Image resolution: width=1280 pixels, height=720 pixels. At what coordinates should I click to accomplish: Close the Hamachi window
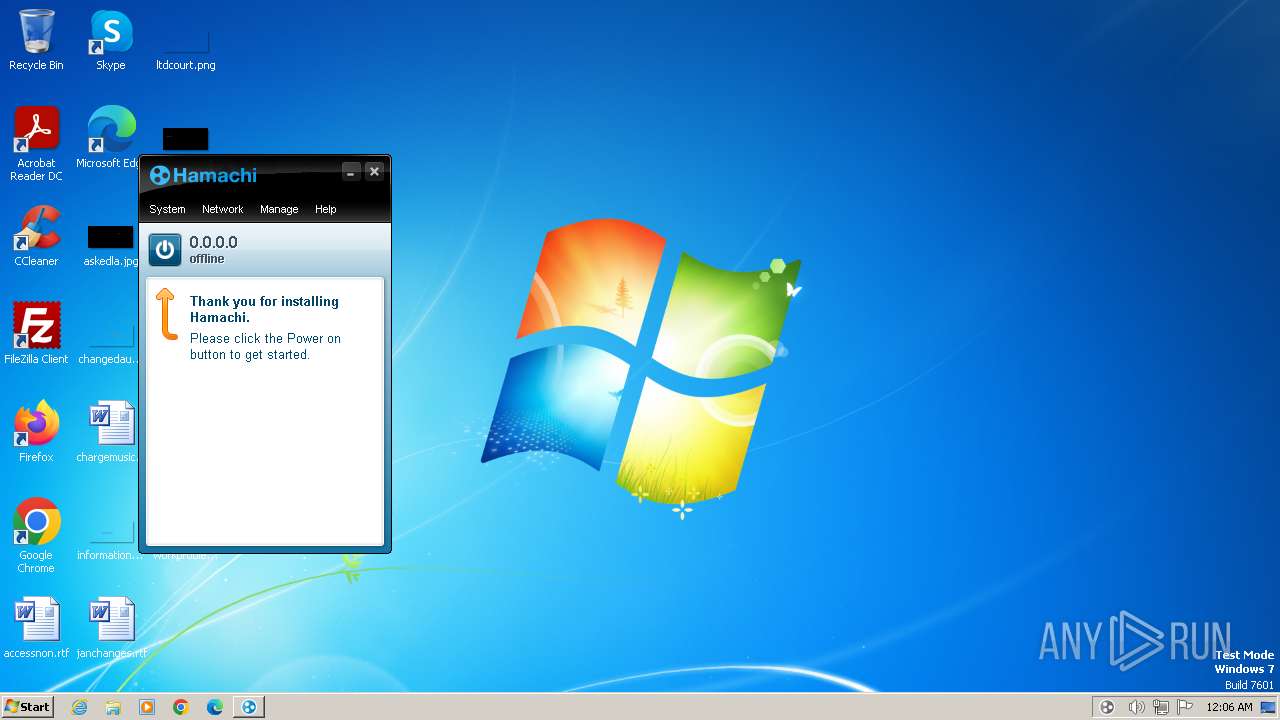[374, 172]
